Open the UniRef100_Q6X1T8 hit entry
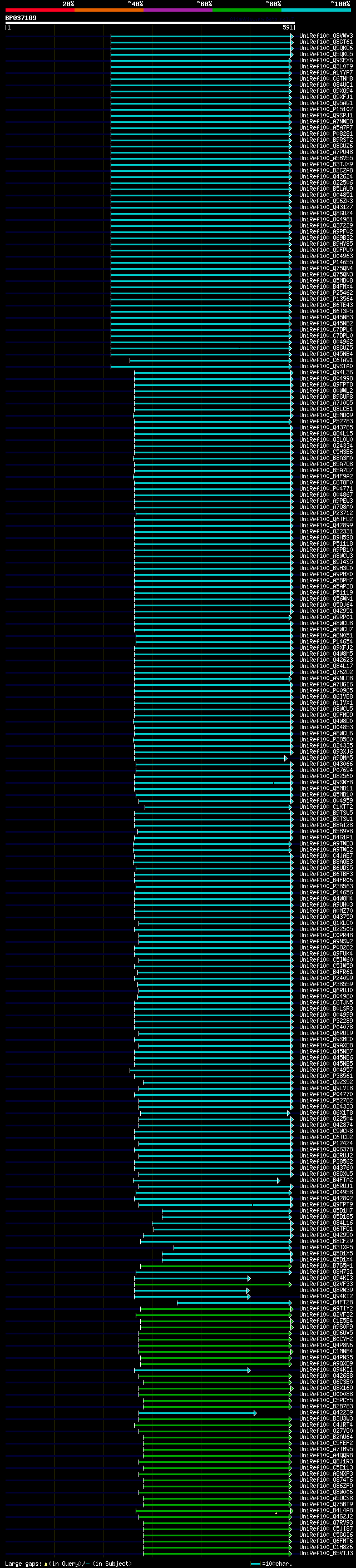356x1568 pixels. tap(325, 1112)
